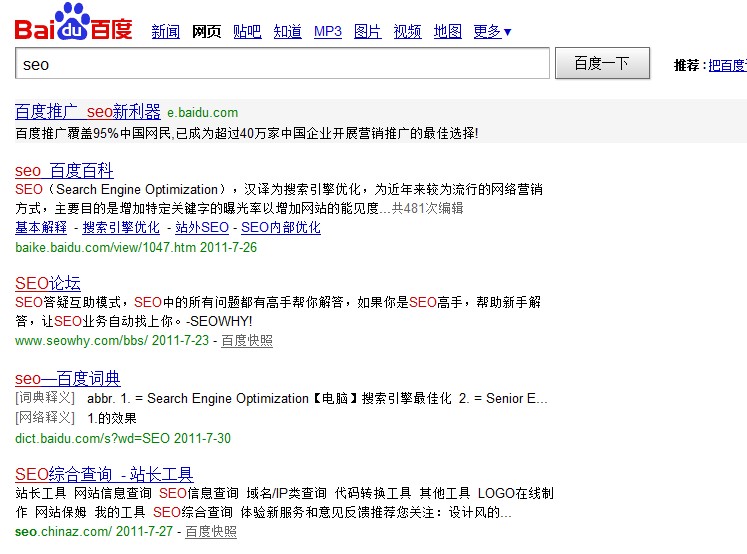
Task: Expand the 更多 more dropdown
Action: point(492,32)
